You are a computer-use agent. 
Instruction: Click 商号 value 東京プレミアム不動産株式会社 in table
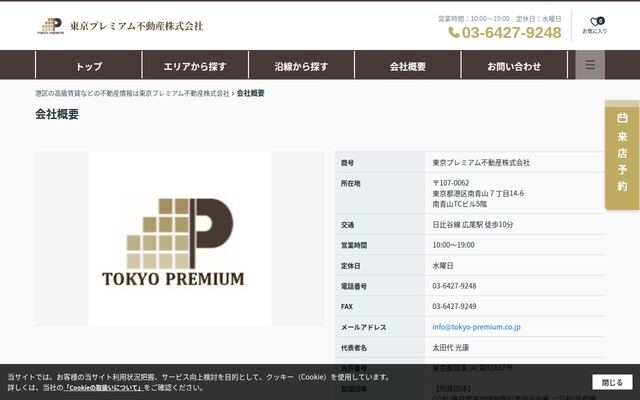pos(481,162)
